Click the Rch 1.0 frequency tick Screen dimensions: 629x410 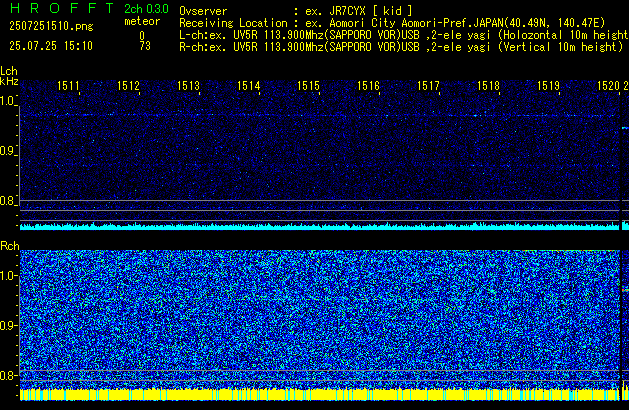8,276
